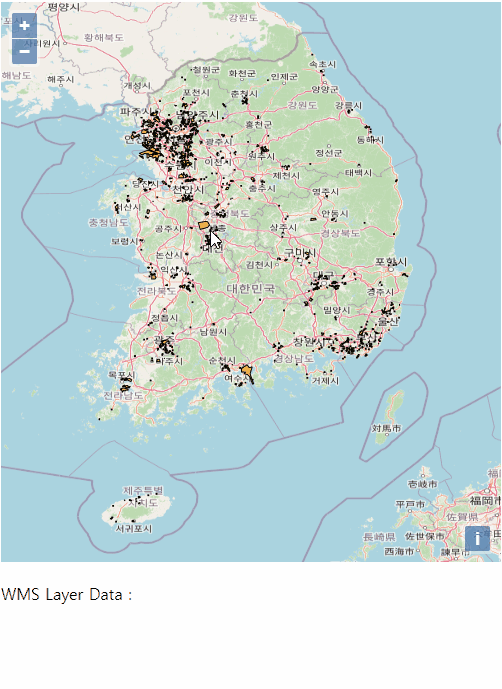Click the 정선군 county label
502x689 pixels.
click(x=328, y=153)
